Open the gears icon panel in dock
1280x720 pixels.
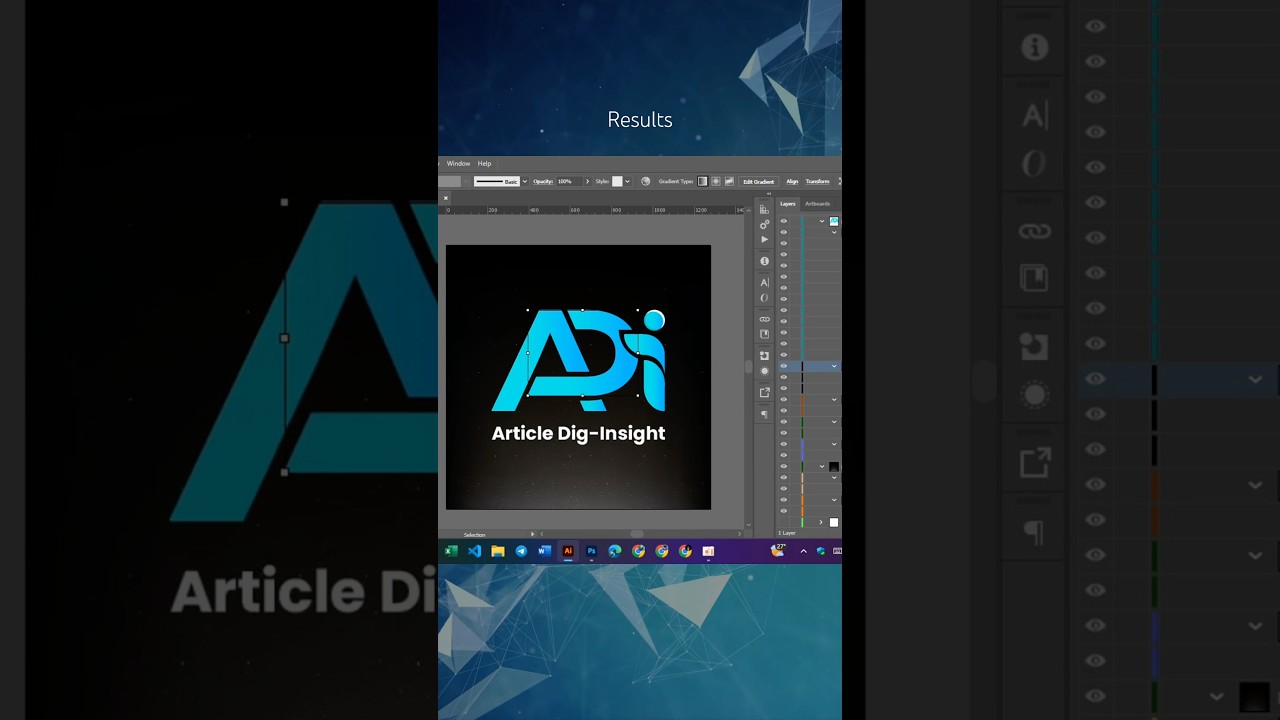tap(764, 224)
